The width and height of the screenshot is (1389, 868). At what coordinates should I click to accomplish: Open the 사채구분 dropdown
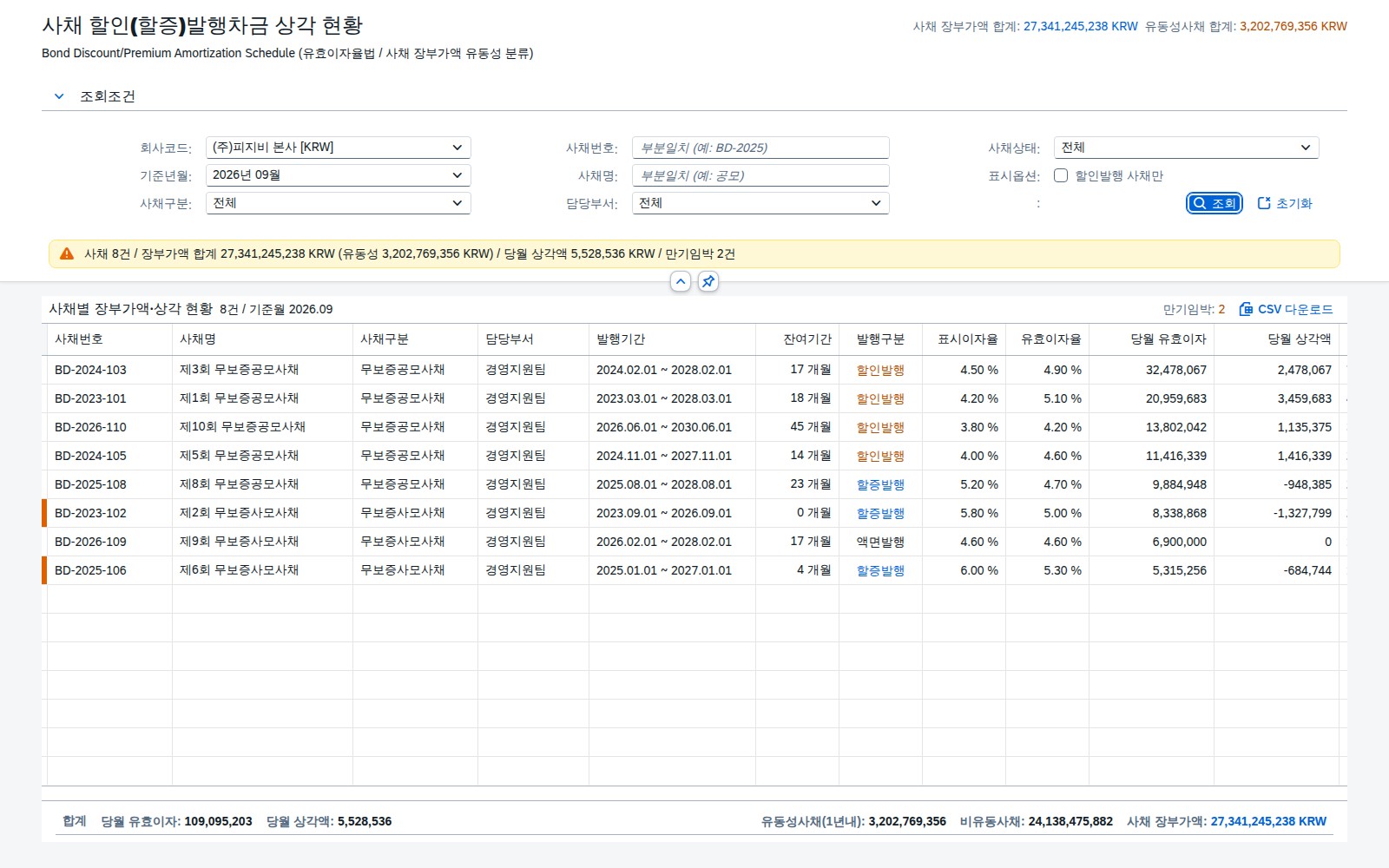(x=338, y=203)
